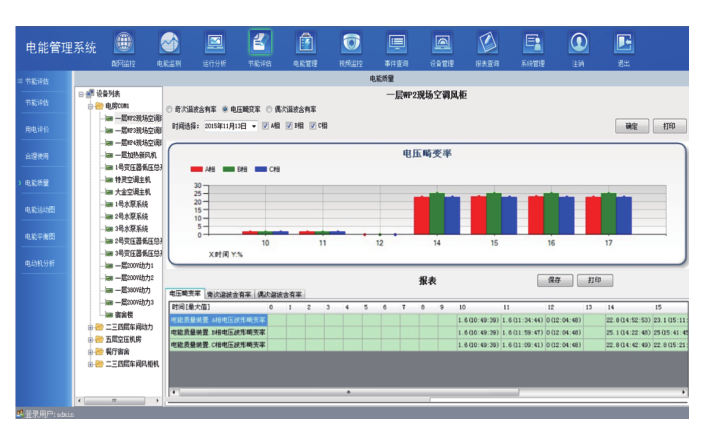Select the 奇次谐波含有率 radio button

pyautogui.click(x=169, y=108)
